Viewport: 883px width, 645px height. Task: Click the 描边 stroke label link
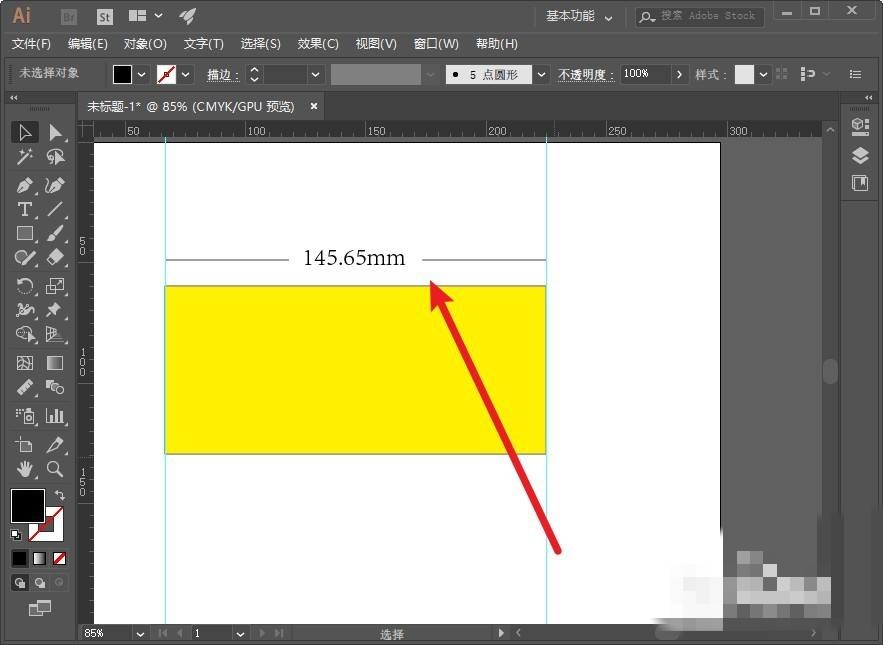(x=223, y=75)
